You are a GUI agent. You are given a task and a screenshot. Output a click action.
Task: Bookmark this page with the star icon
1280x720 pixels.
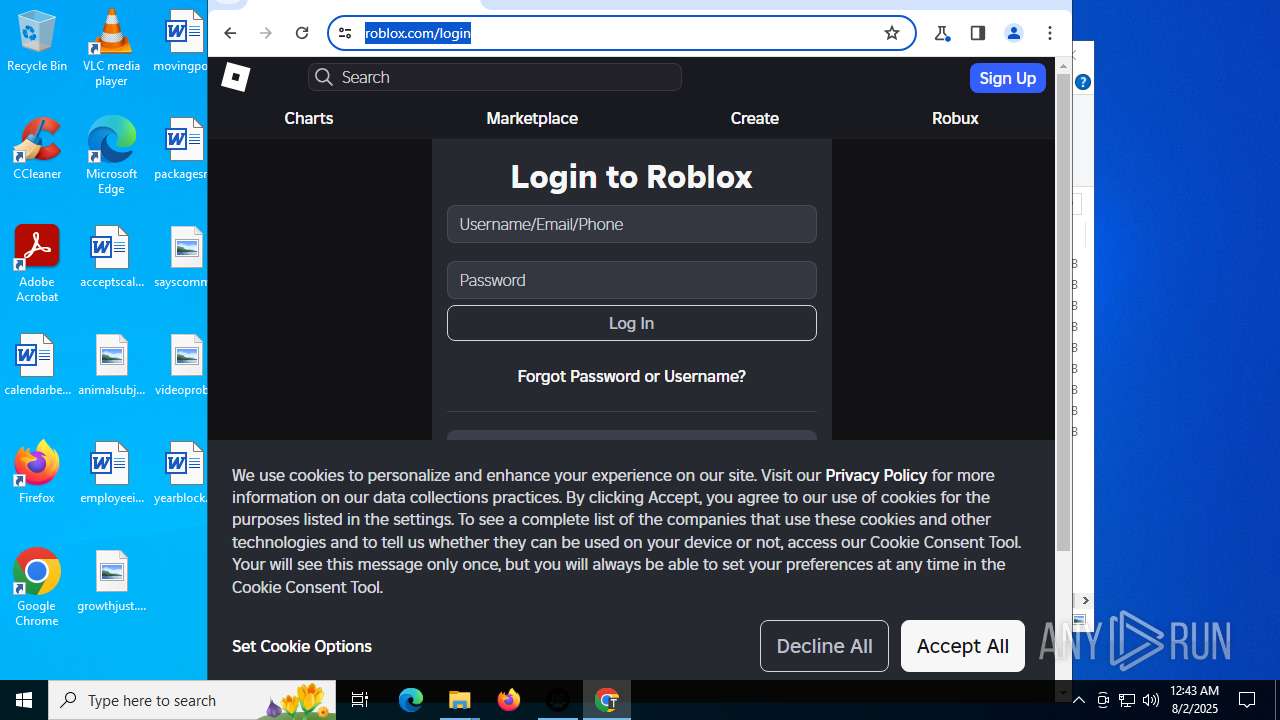tap(892, 33)
